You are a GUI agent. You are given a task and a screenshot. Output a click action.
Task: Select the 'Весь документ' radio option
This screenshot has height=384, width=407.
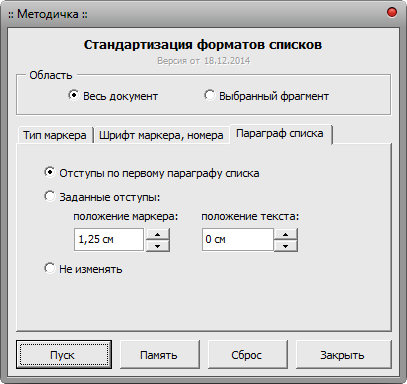tap(113, 96)
